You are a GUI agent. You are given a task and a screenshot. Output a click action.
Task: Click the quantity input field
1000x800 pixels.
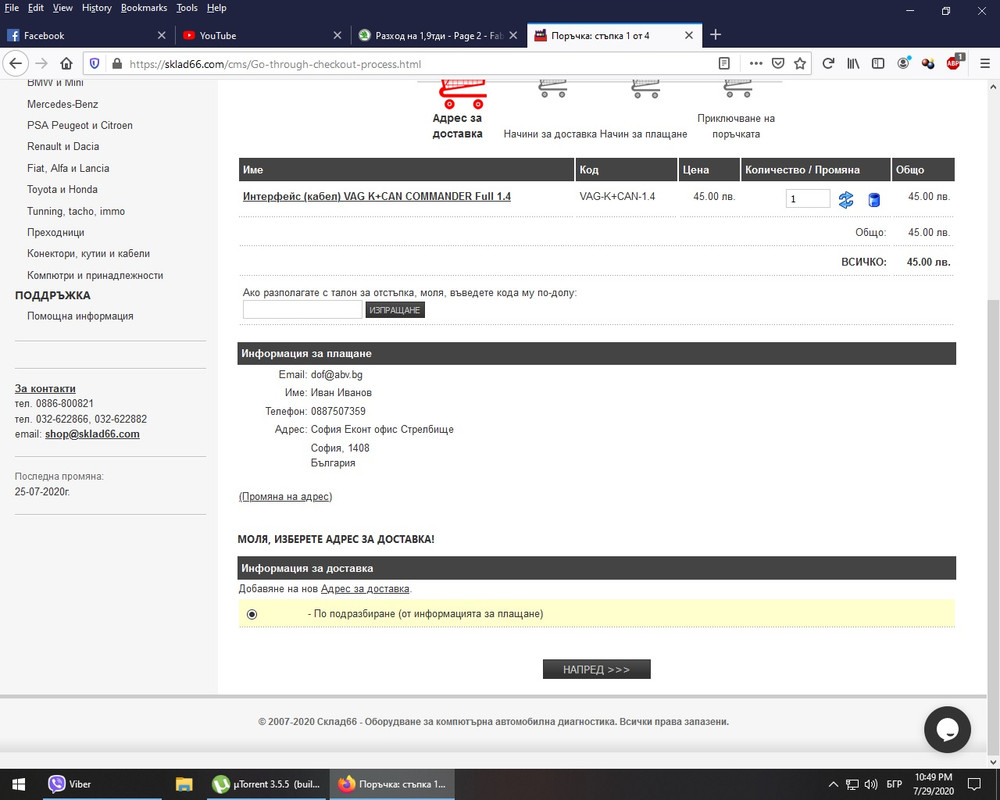pyautogui.click(x=807, y=198)
